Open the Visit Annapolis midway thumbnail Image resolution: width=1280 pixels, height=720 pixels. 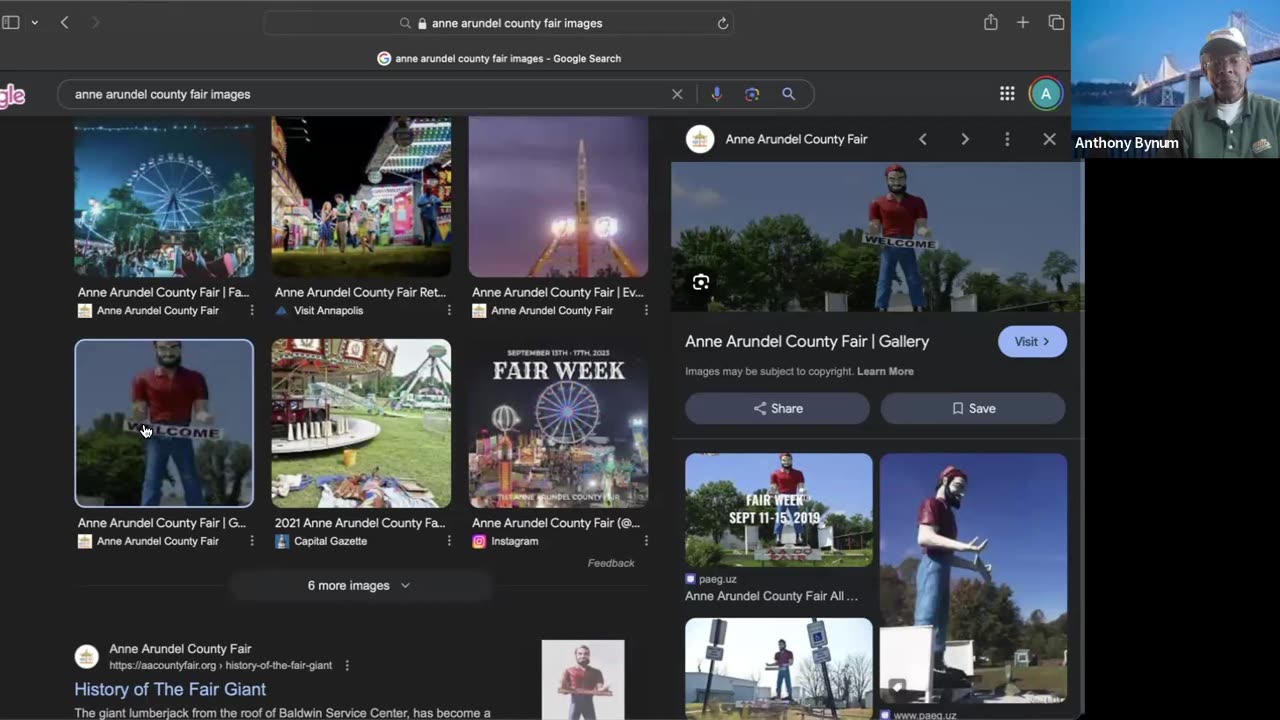[361, 197]
